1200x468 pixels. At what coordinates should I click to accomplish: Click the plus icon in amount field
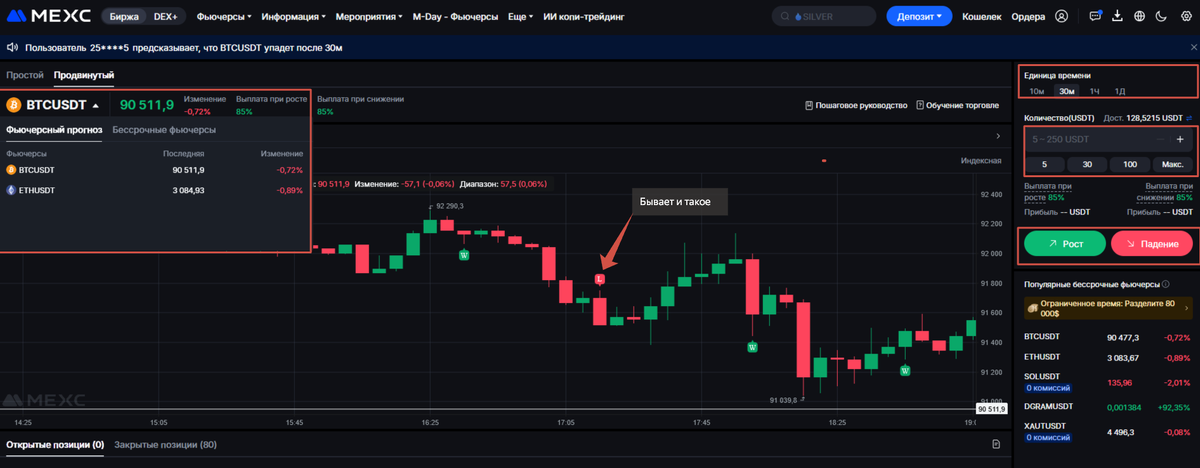coord(1180,139)
